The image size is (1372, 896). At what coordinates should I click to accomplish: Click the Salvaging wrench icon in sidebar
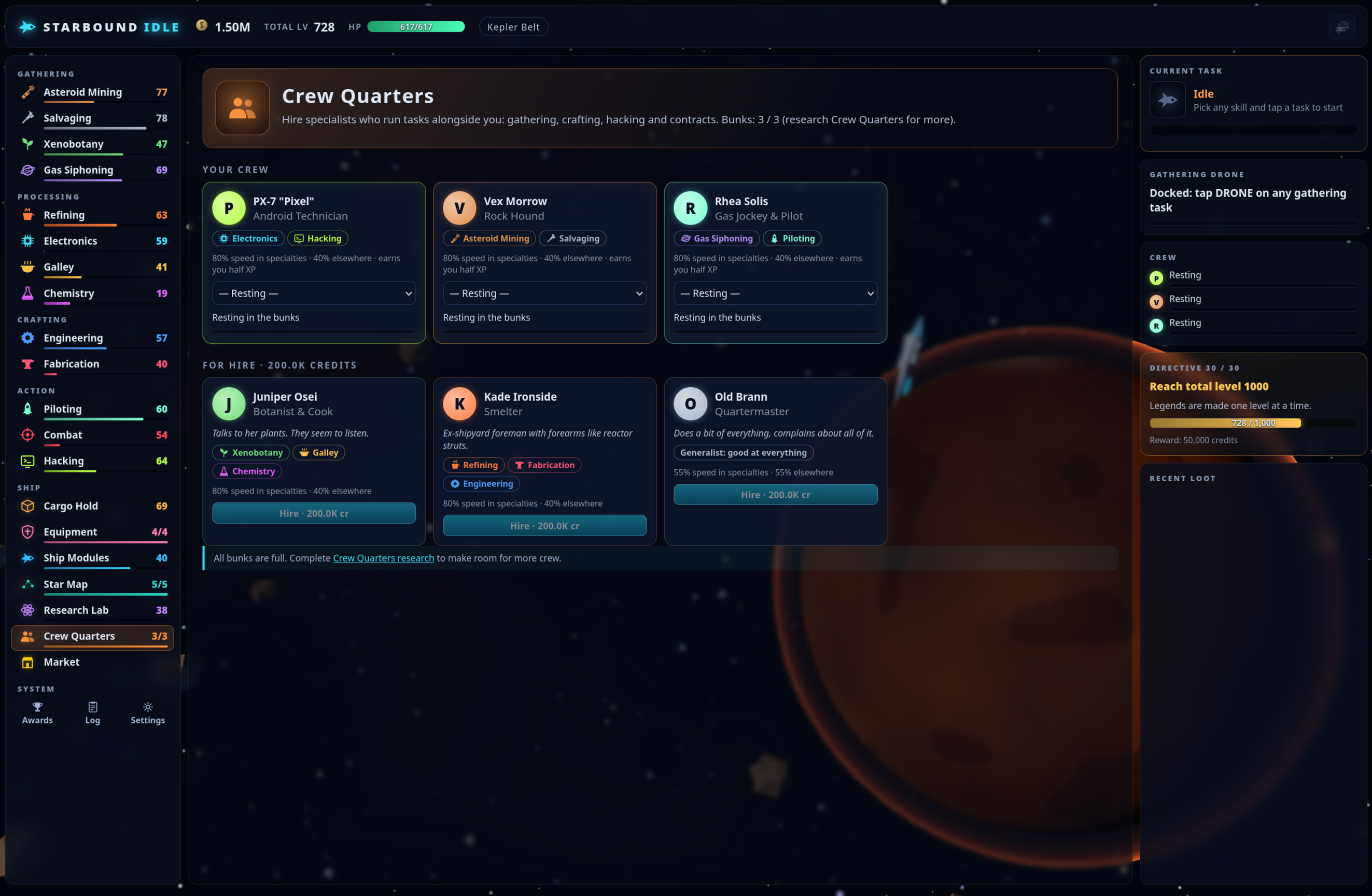click(x=27, y=118)
